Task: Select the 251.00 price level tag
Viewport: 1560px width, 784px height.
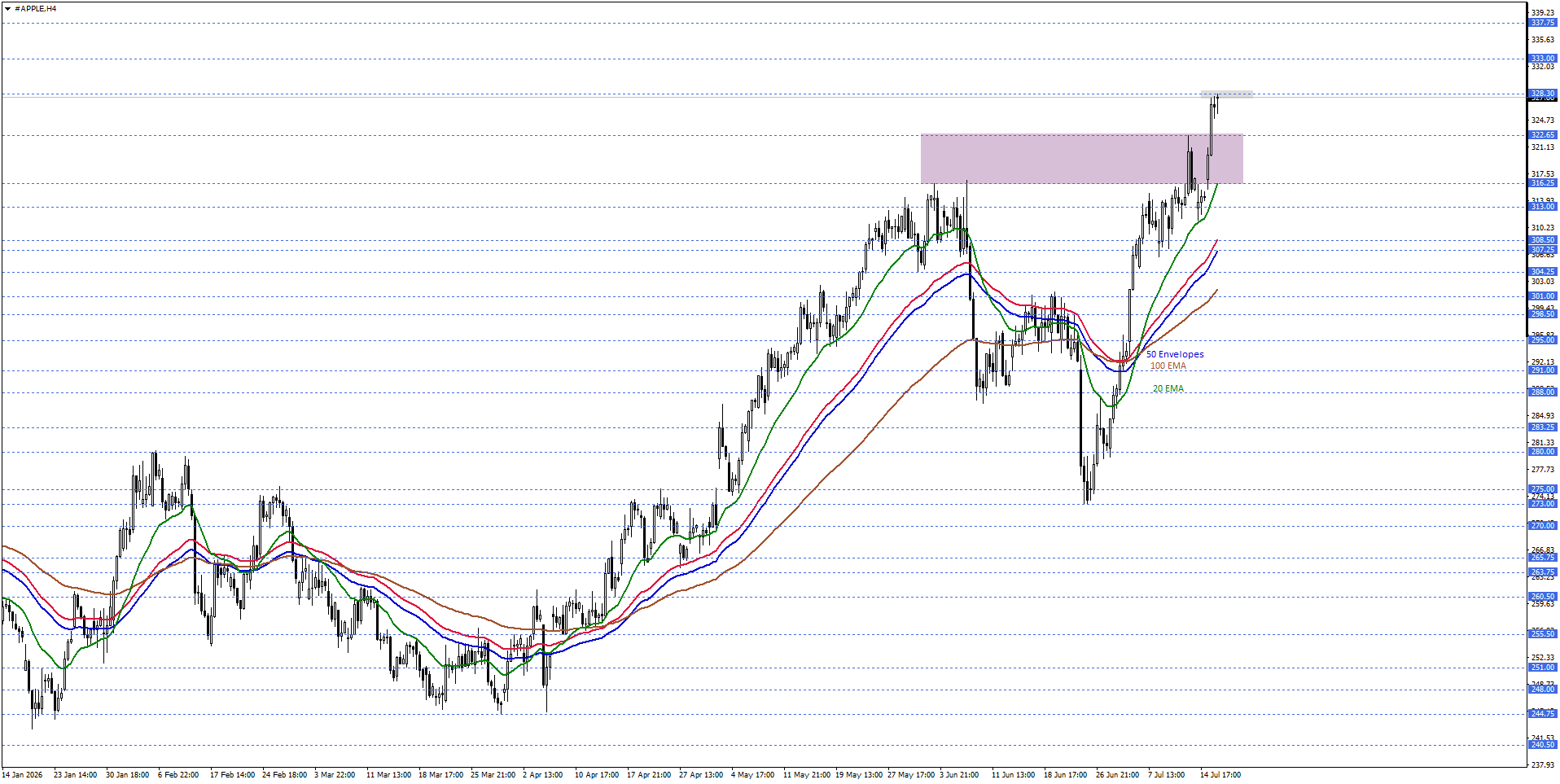Action: (1543, 668)
